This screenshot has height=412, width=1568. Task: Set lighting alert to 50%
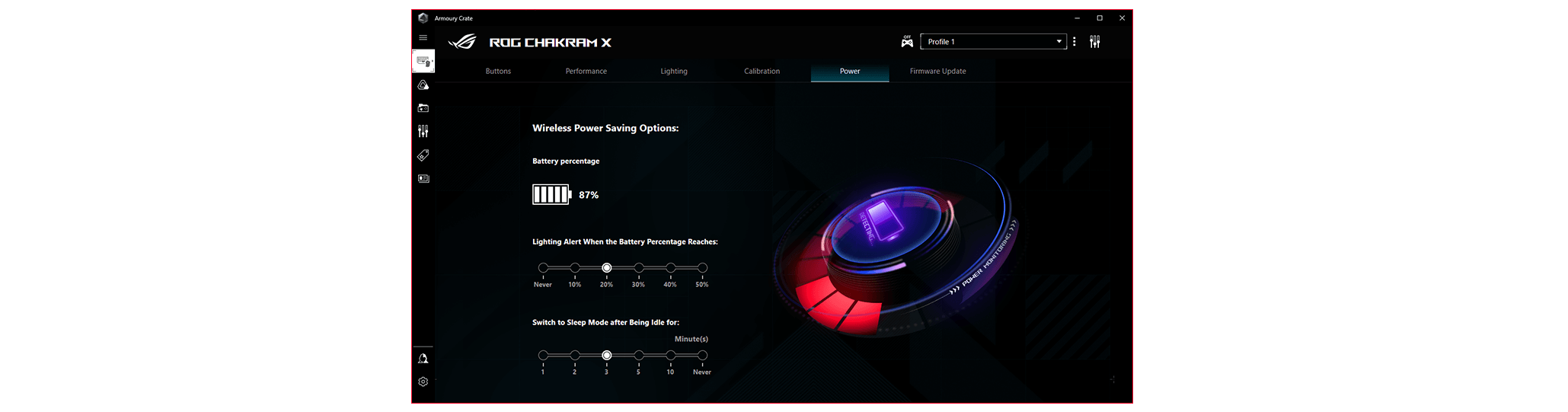coord(702,268)
